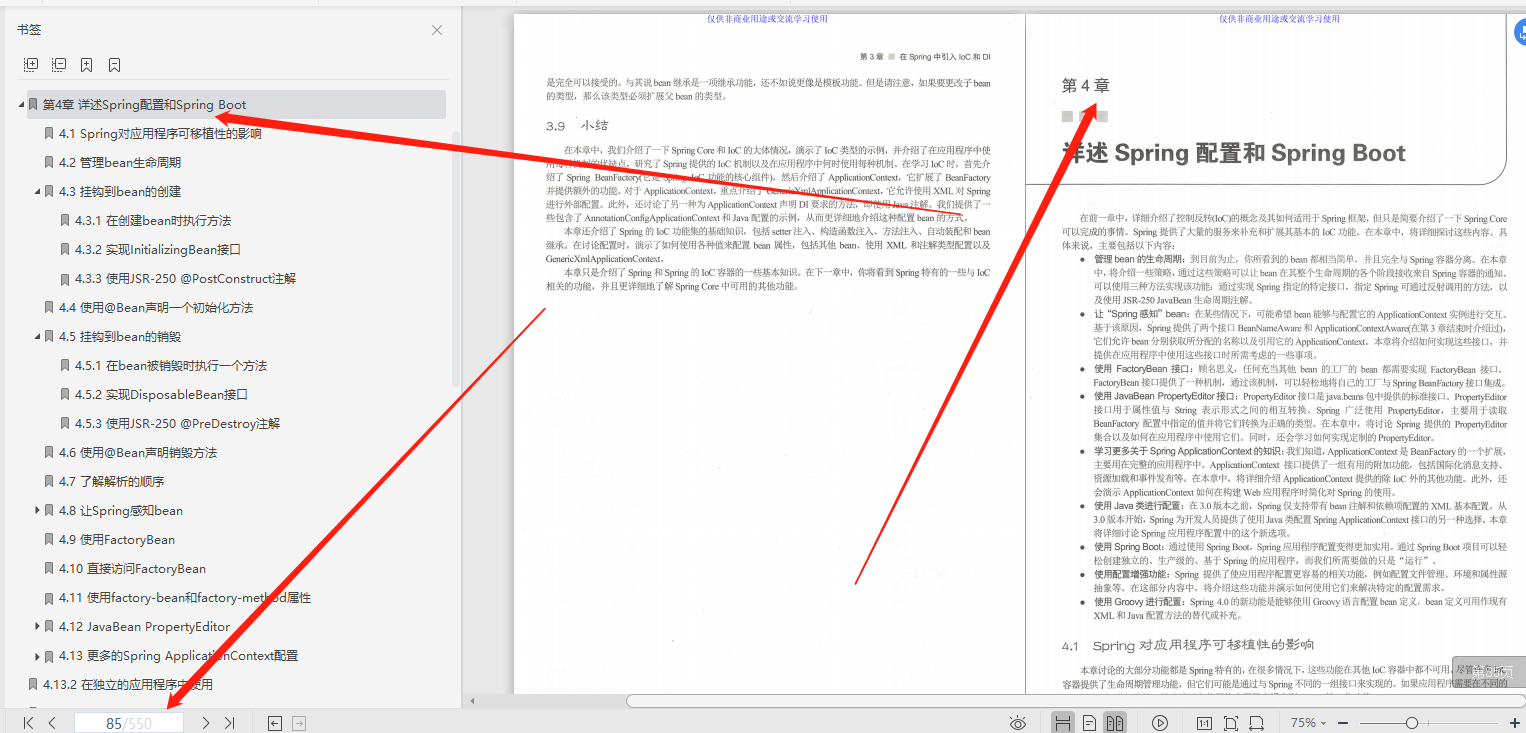1526x733 pixels.
Task: Open bookmark 4.3.1 在创建bean时执行方法
Action: point(153,220)
